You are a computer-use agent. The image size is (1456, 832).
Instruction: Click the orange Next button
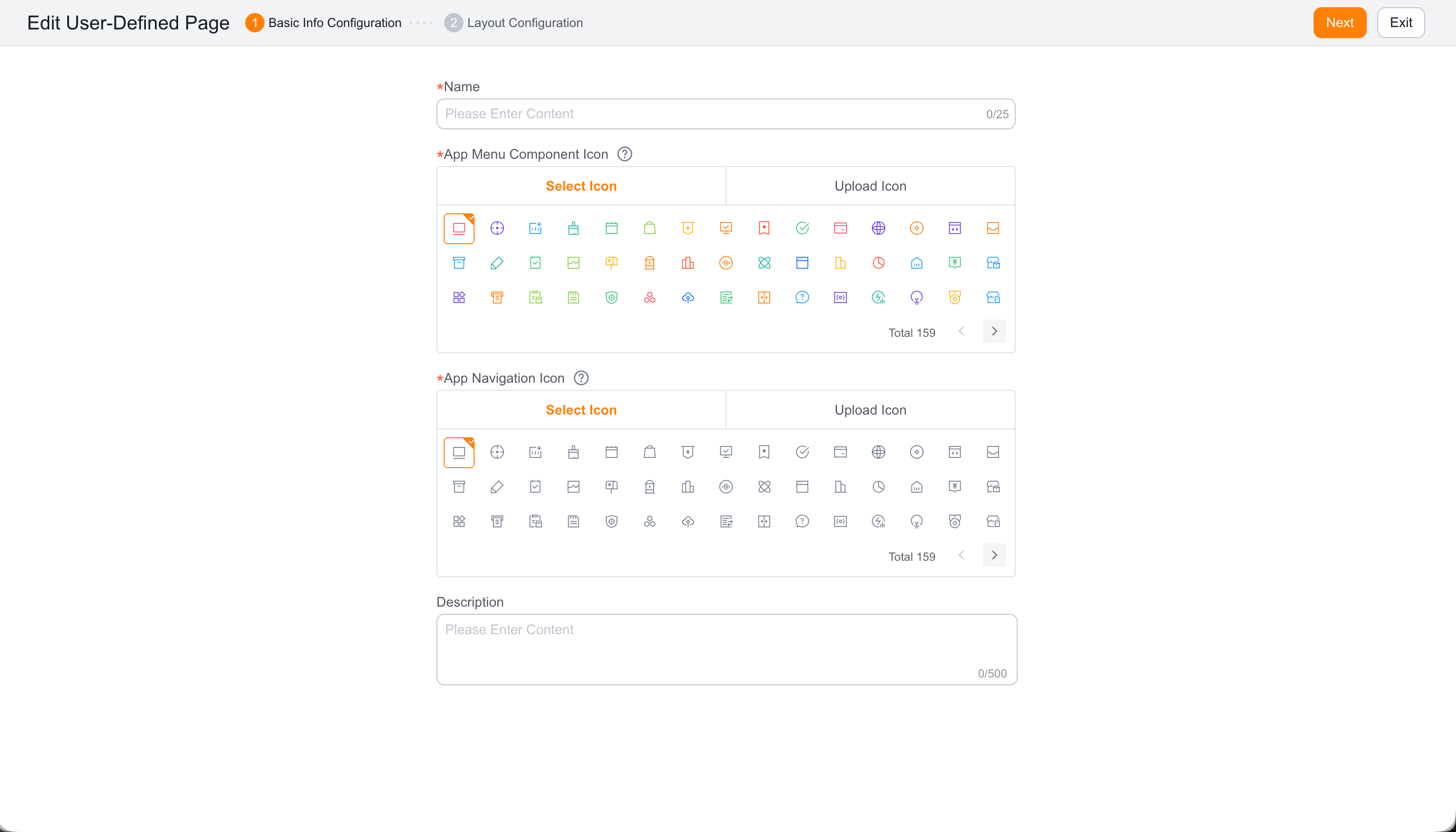[x=1340, y=23]
